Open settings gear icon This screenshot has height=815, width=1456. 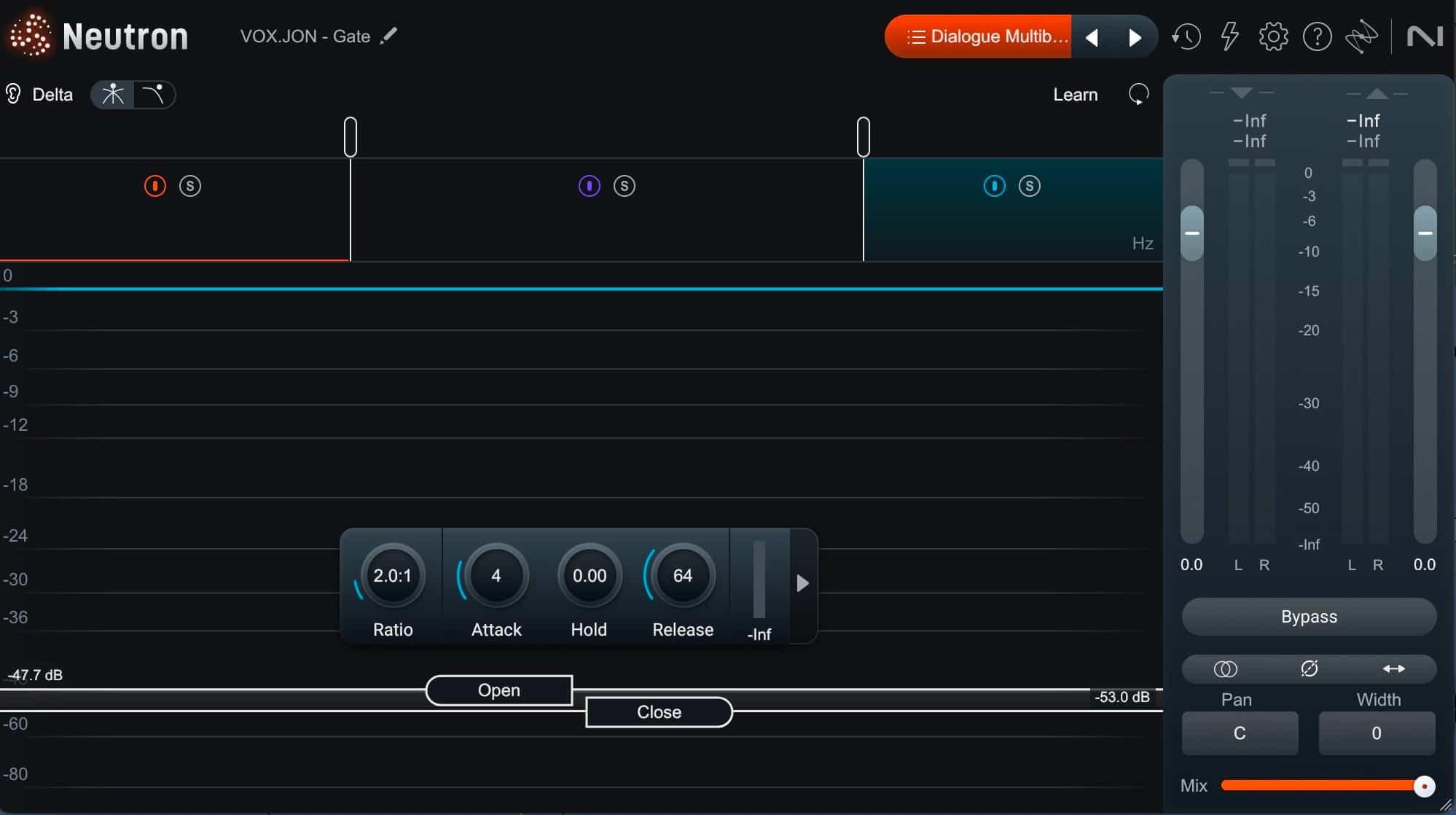click(x=1273, y=36)
